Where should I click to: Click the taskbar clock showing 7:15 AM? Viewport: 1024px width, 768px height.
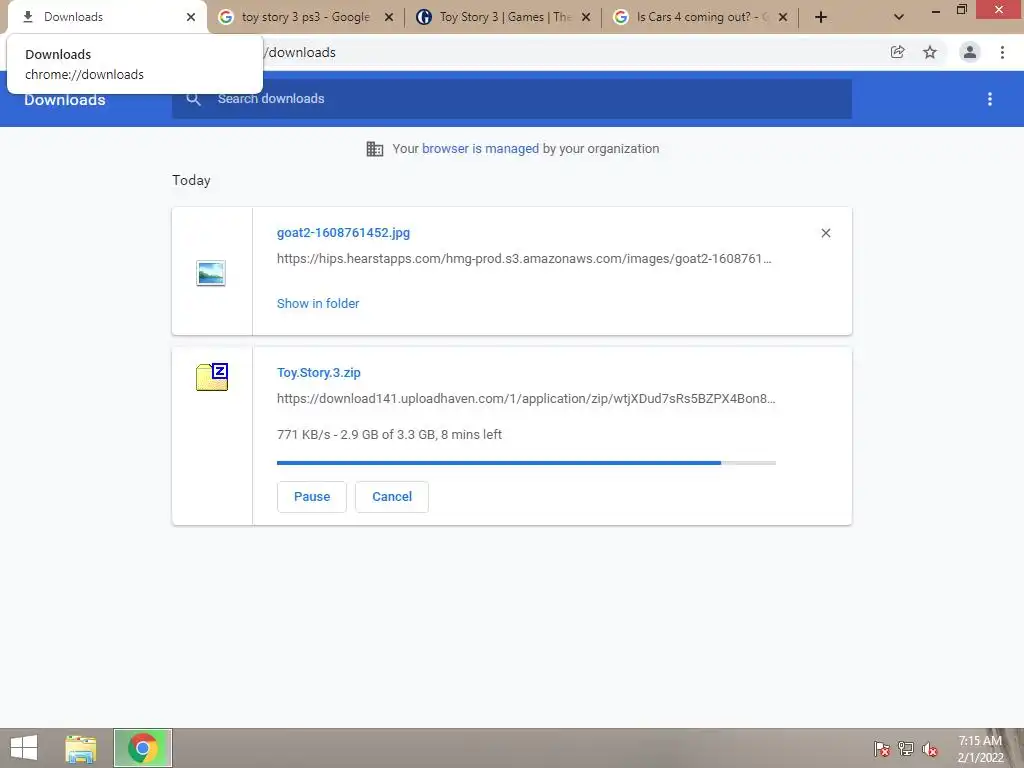980,749
